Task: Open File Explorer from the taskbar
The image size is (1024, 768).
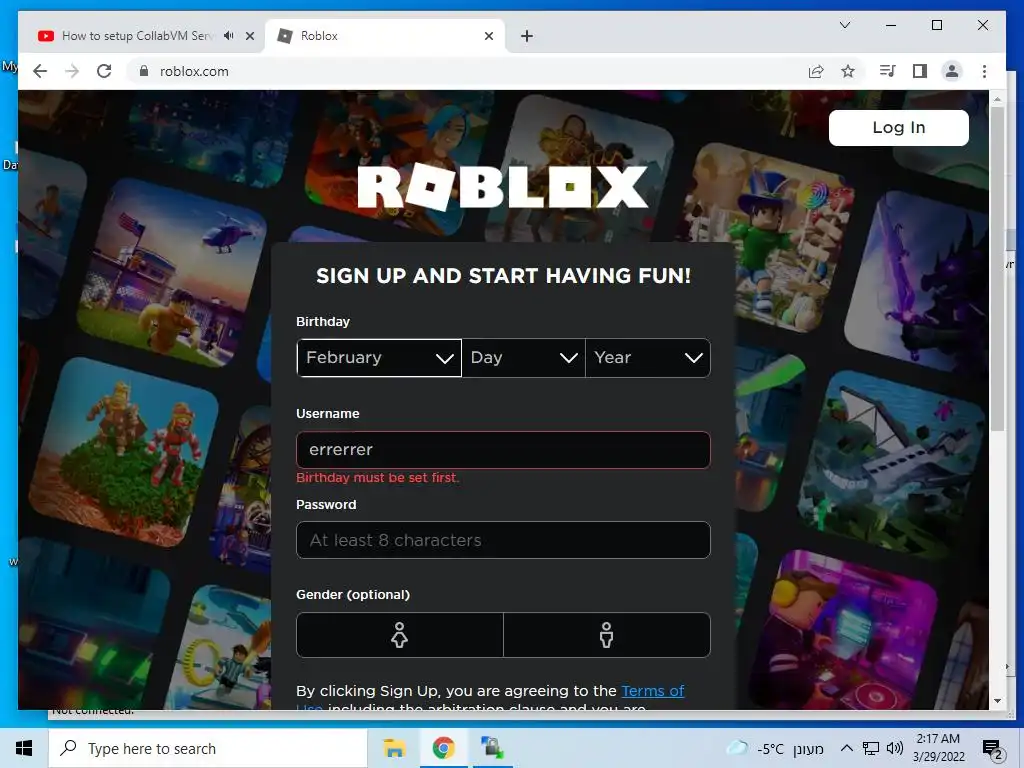Action: click(394, 748)
